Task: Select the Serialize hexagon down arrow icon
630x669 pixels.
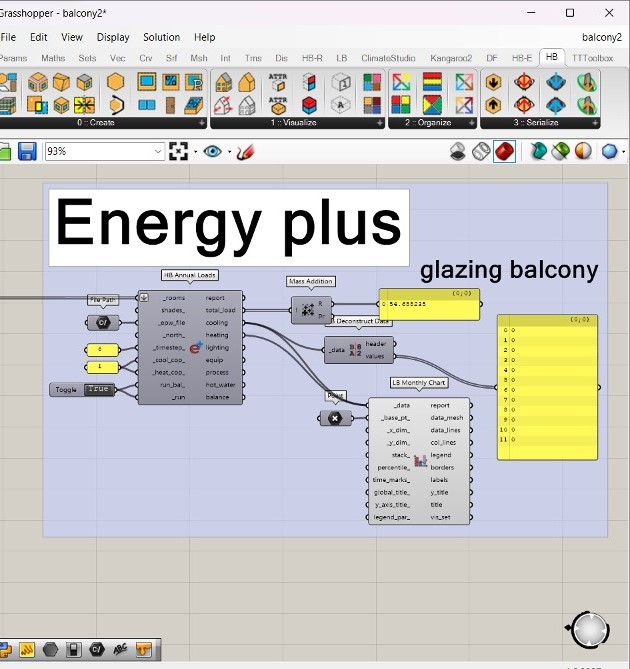Action: coord(493,82)
